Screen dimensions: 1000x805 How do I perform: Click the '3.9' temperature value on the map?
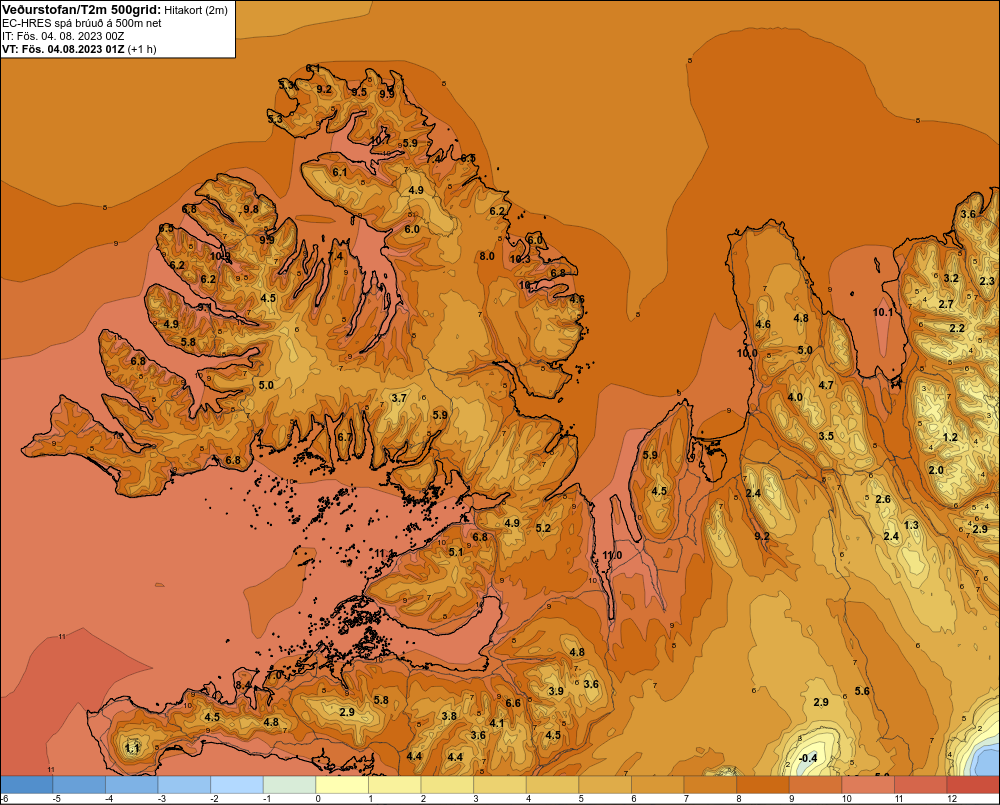[555, 691]
